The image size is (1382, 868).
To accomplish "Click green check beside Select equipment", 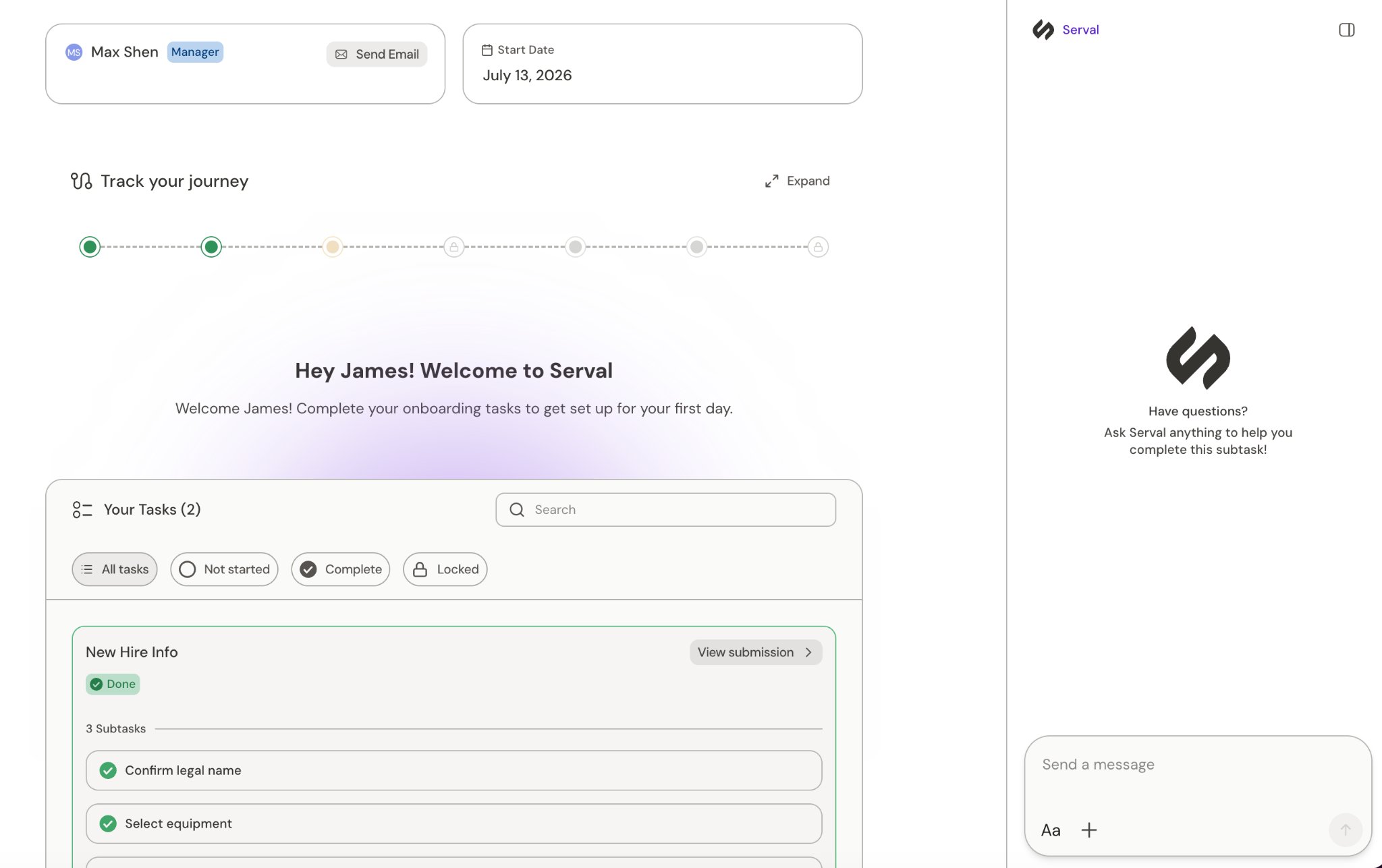I will 108,823.
